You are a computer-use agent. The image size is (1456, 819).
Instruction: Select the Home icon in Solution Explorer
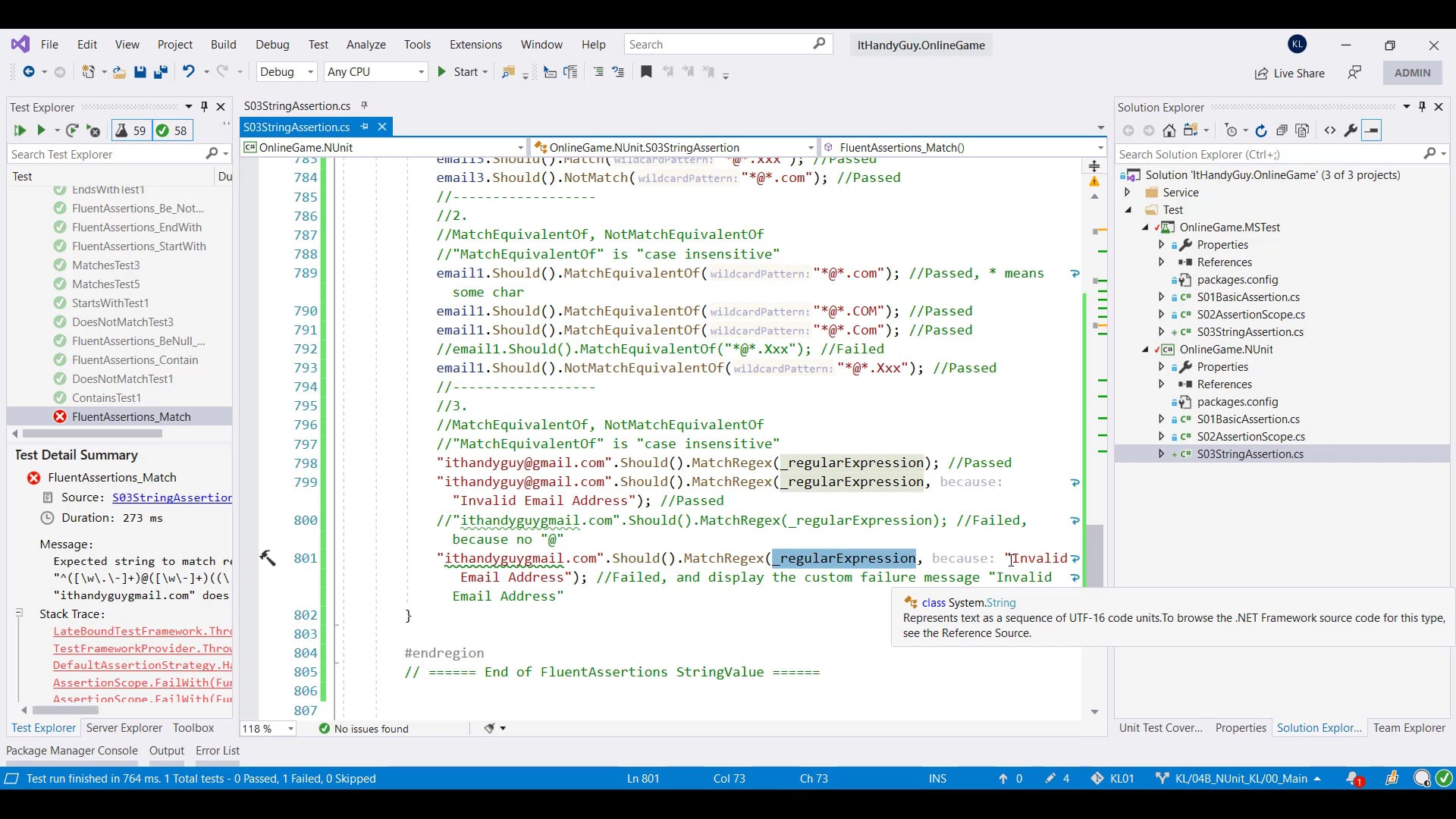(1170, 130)
